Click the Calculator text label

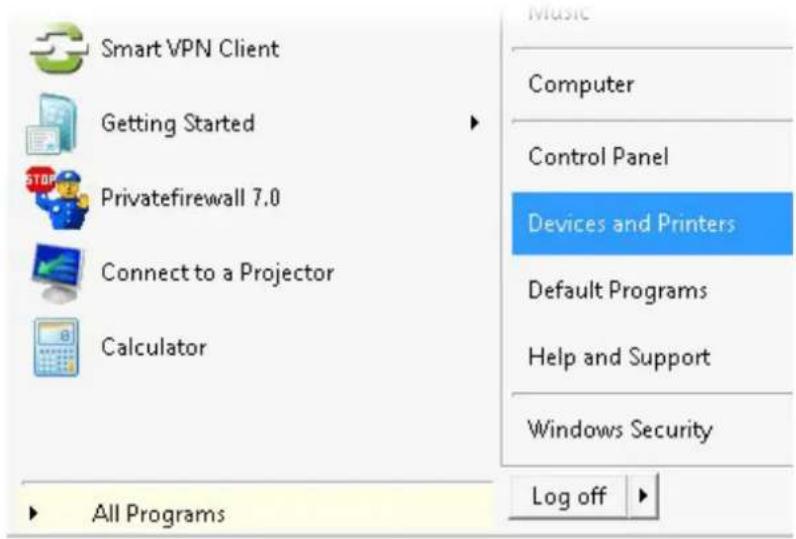pyautogui.click(x=154, y=347)
